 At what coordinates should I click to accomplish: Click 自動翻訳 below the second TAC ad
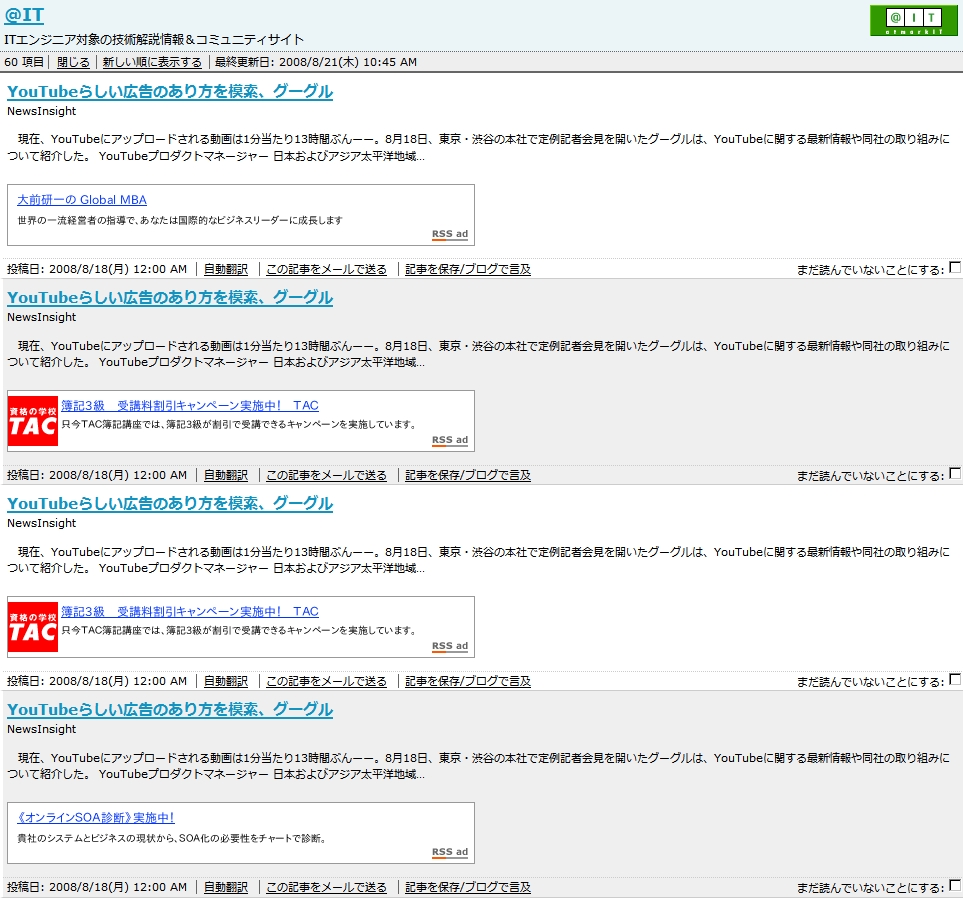(x=226, y=681)
